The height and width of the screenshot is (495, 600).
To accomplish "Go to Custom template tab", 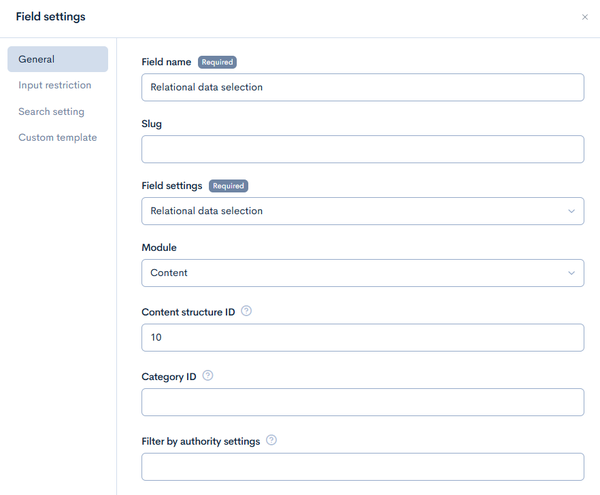I will (57, 138).
